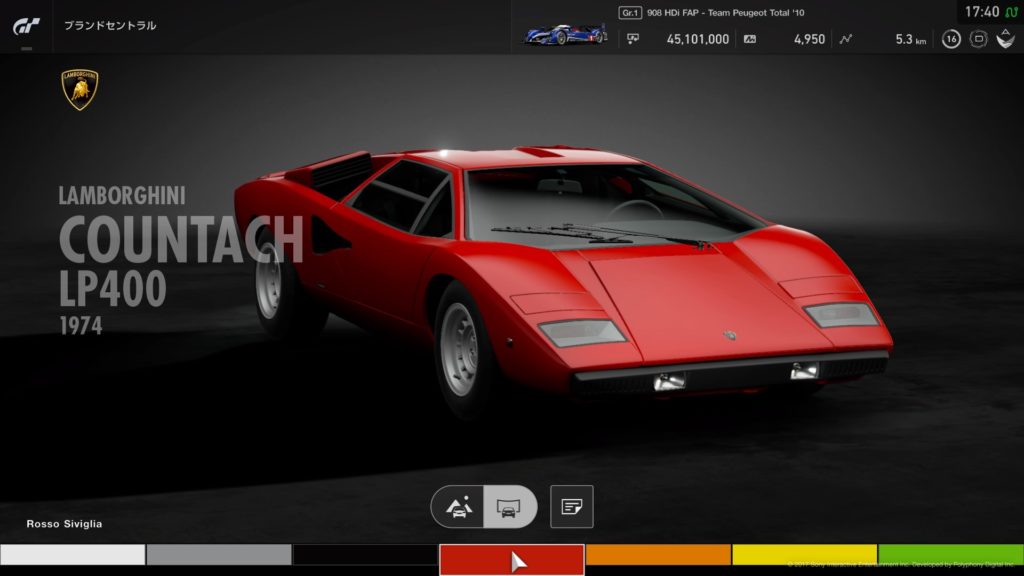This screenshot has height=576, width=1024.
Task: Click the COUNTACH model title text
Action: coord(182,240)
